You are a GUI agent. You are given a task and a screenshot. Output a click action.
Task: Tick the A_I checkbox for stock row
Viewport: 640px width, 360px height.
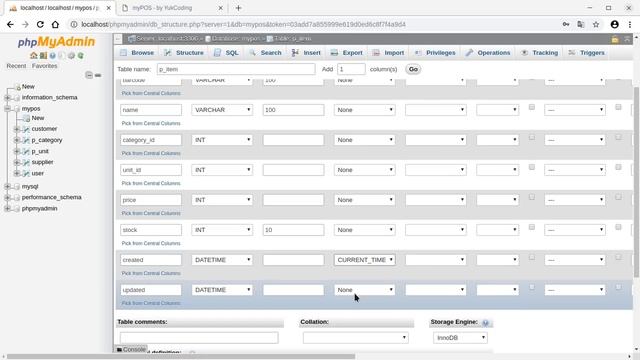point(618,227)
